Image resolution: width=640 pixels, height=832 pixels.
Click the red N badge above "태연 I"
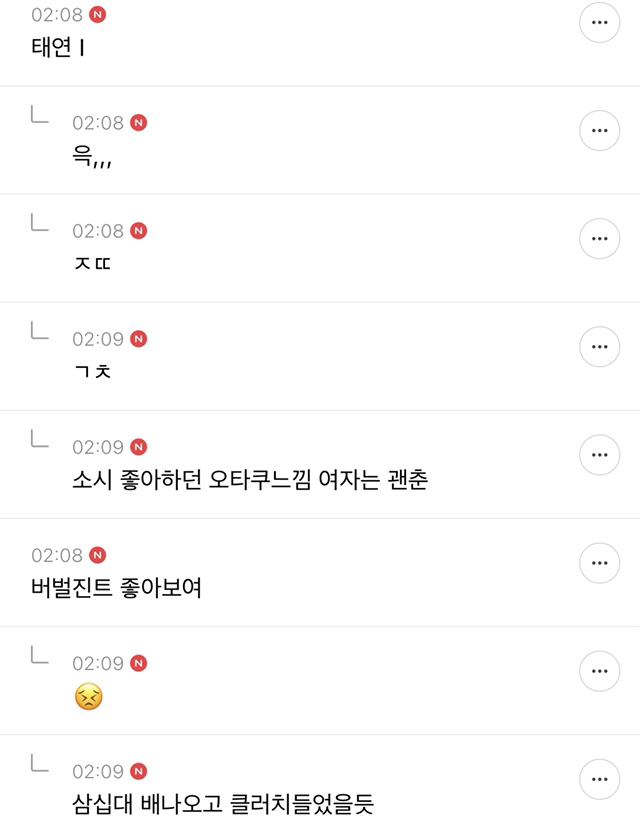pyautogui.click(x=97, y=15)
